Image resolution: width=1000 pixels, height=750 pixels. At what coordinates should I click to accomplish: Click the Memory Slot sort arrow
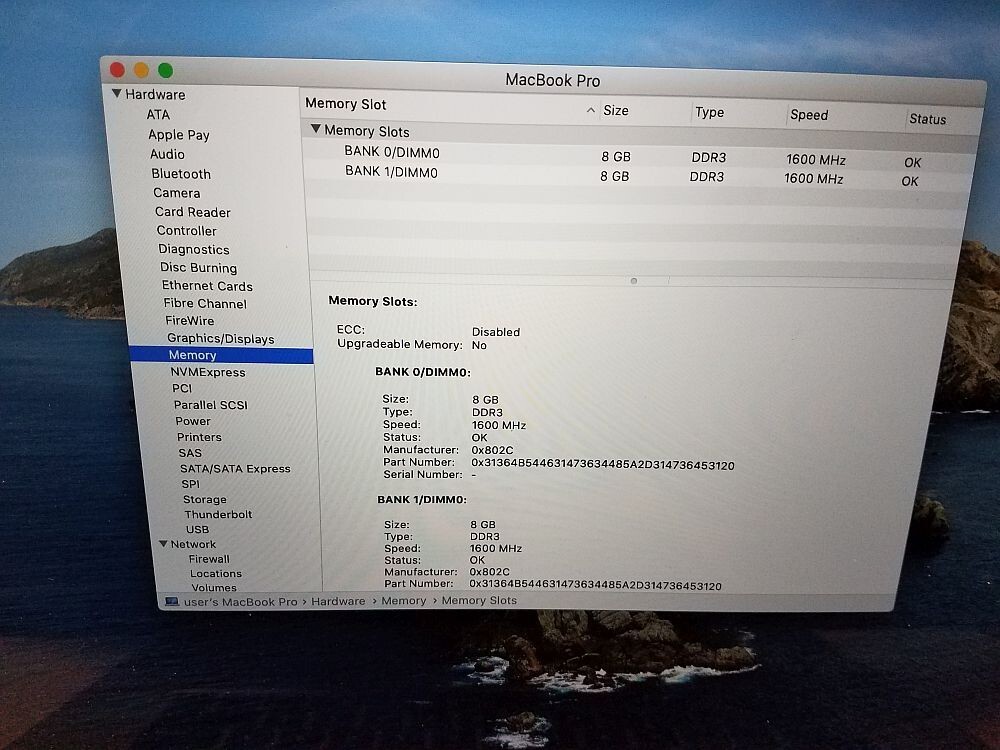coord(591,110)
